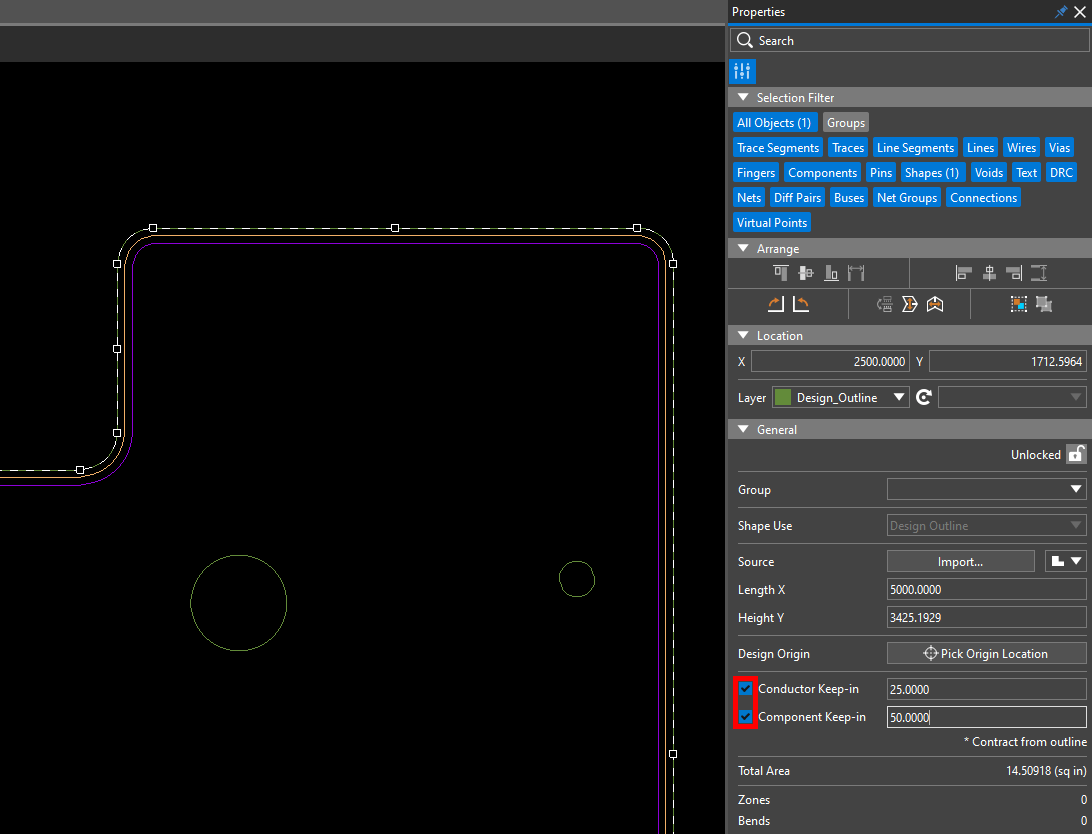Click the align bottom edges icon

coord(831,272)
